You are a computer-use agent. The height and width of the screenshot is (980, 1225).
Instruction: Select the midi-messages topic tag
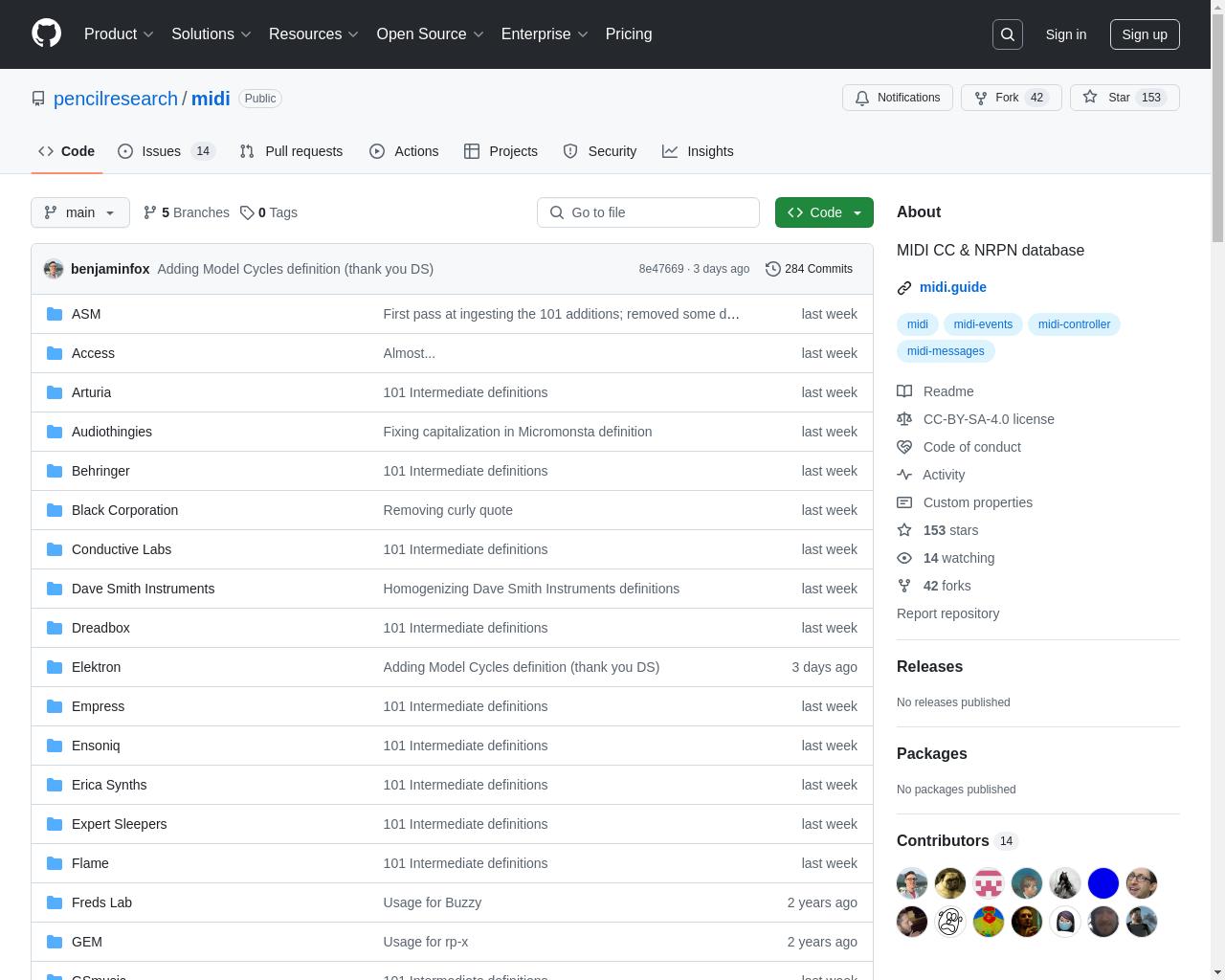(946, 351)
